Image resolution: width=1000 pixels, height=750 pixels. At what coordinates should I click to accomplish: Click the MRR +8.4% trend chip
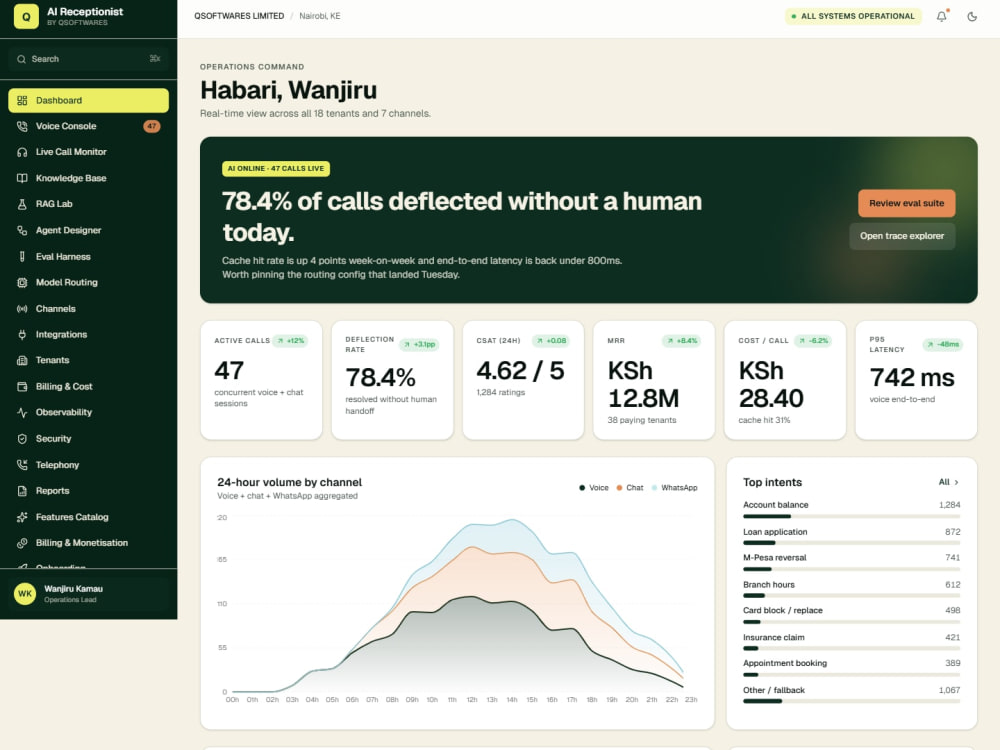(681, 341)
